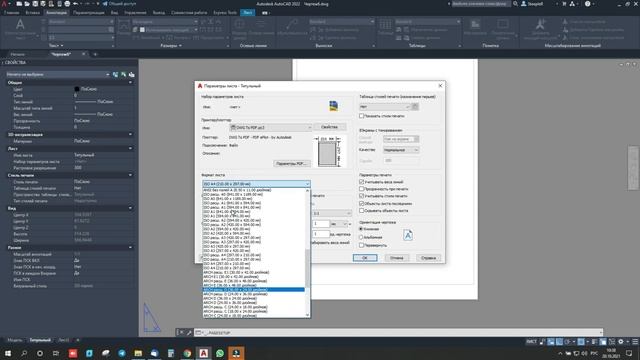640x360 pixels.
Task: Enable the Скрывать объекты листа checkbox
Action: click(361, 211)
